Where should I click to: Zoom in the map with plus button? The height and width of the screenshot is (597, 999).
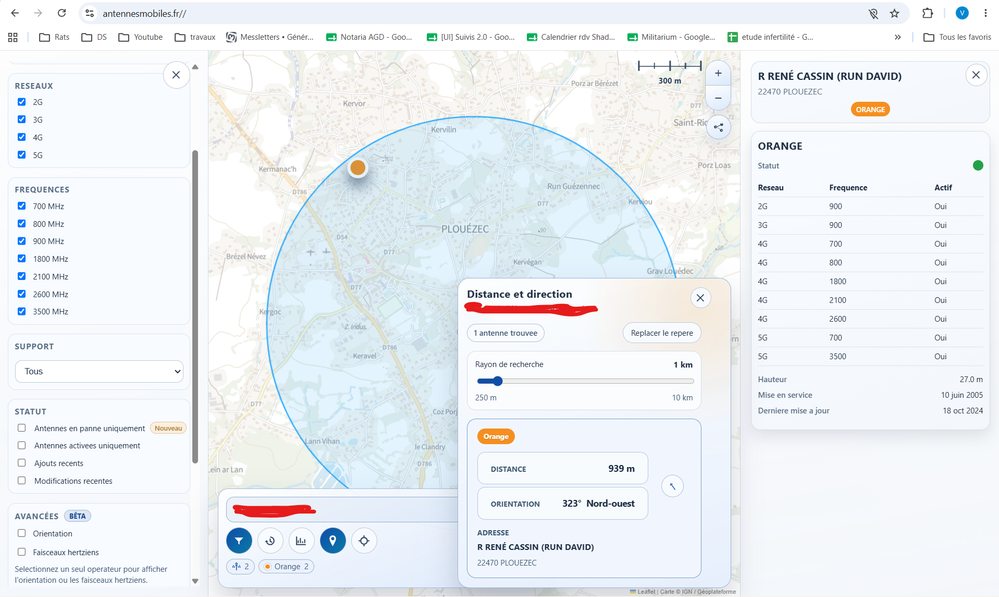click(718, 73)
